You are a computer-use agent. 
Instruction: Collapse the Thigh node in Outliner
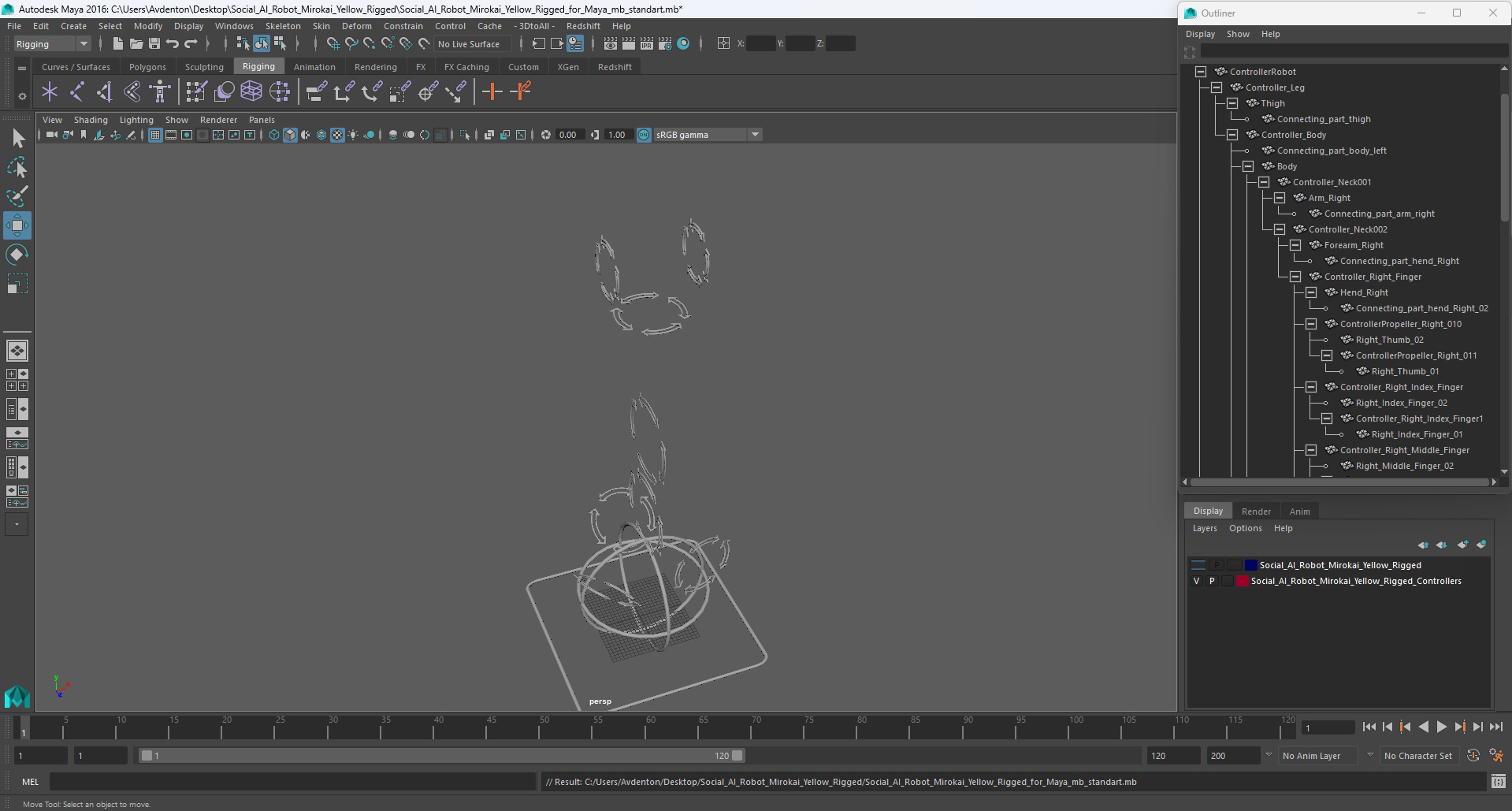tap(1232, 103)
